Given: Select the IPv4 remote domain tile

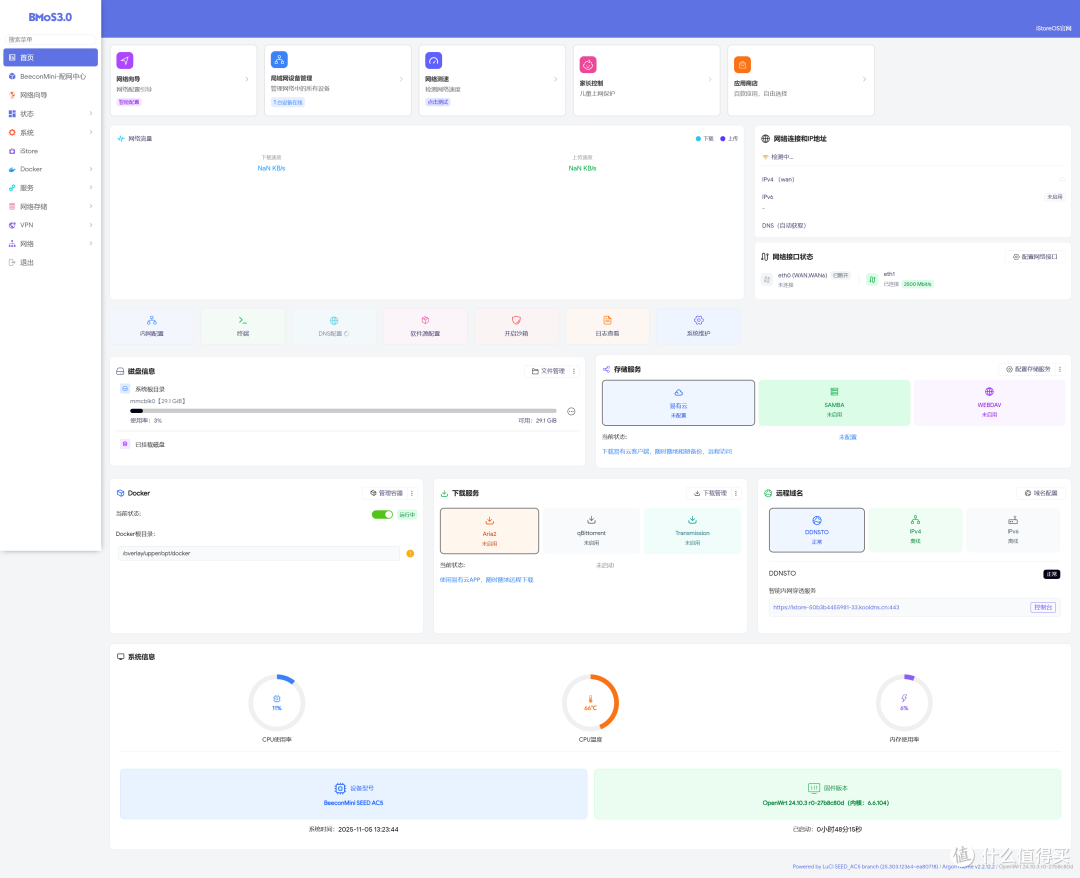Looking at the screenshot, I should pyautogui.click(x=915, y=530).
